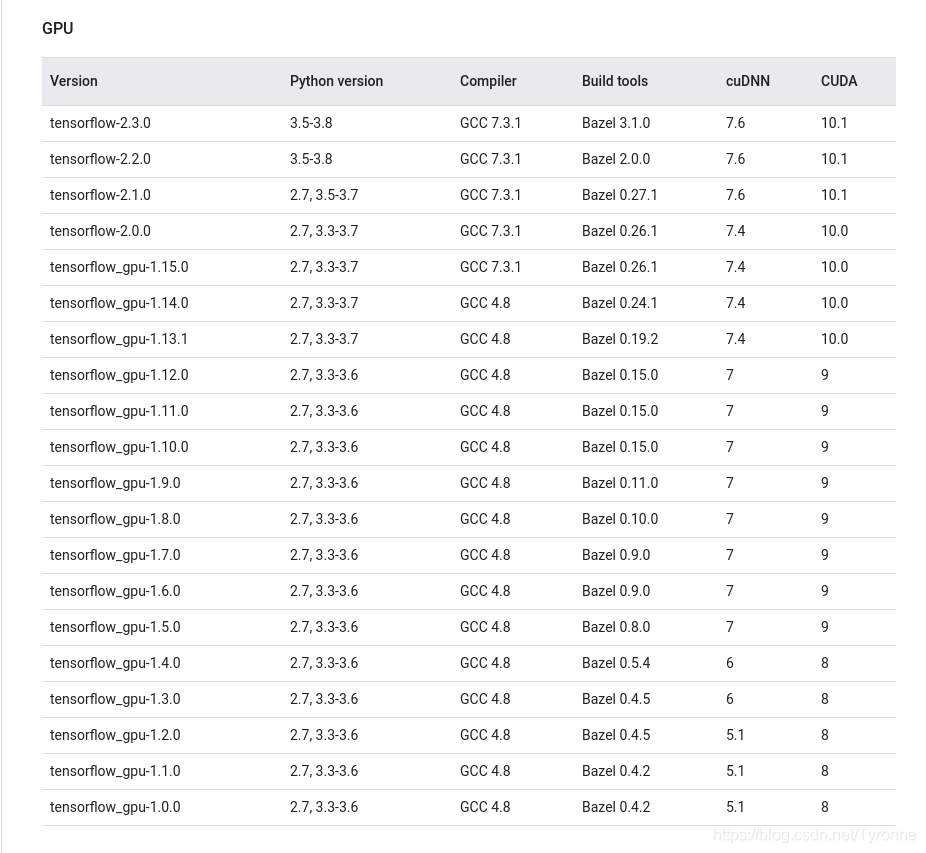926x853 pixels.
Task: Click tensorflow_gpu-1.5.0 version cell
Action: (x=115, y=627)
